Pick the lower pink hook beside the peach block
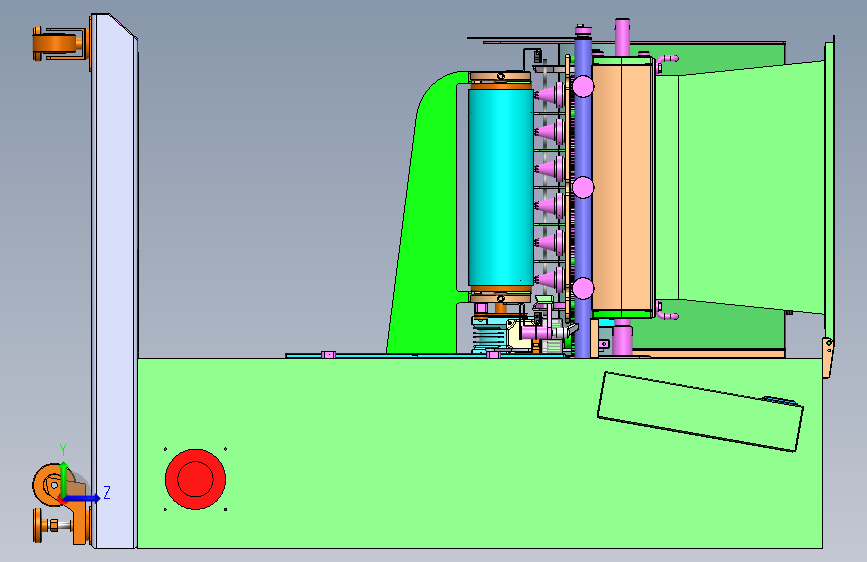Image resolution: width=867 pixels, height=562 pixels. click(x=666, y=311)
